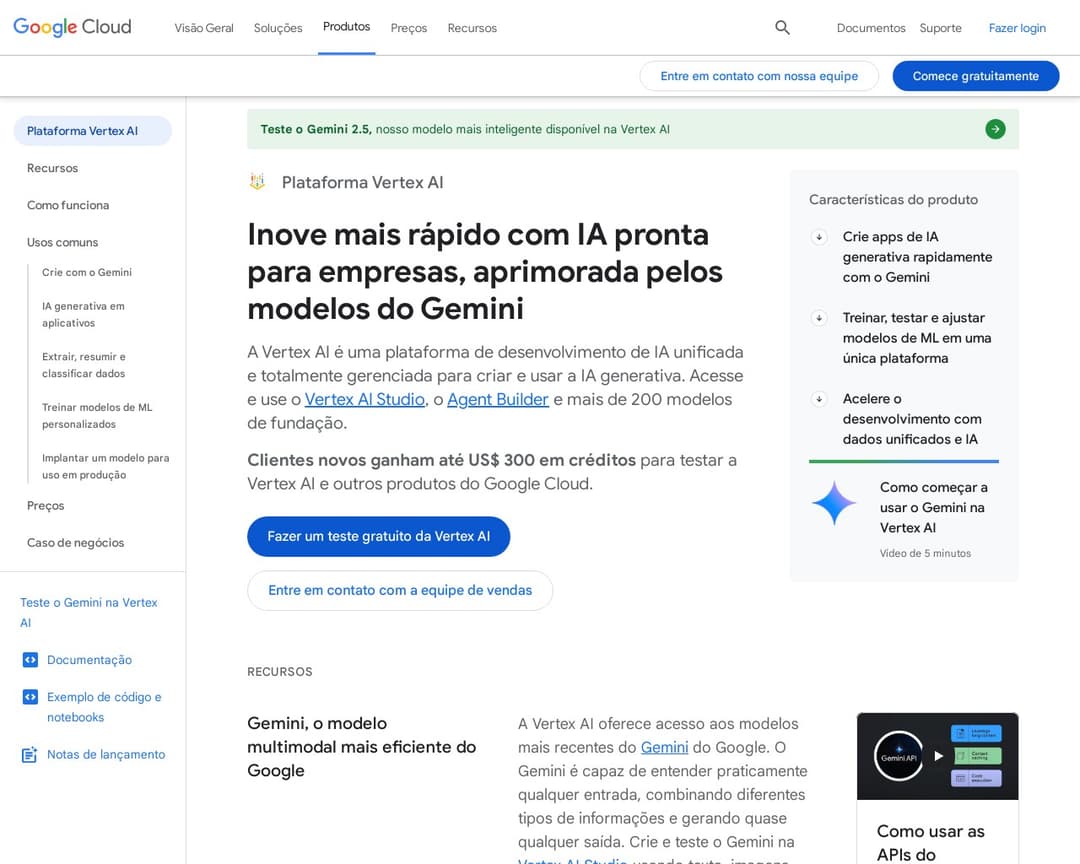1080x864 pixels.
Task: Jump to Recursos in the sidebar
Action: point(52,168)
